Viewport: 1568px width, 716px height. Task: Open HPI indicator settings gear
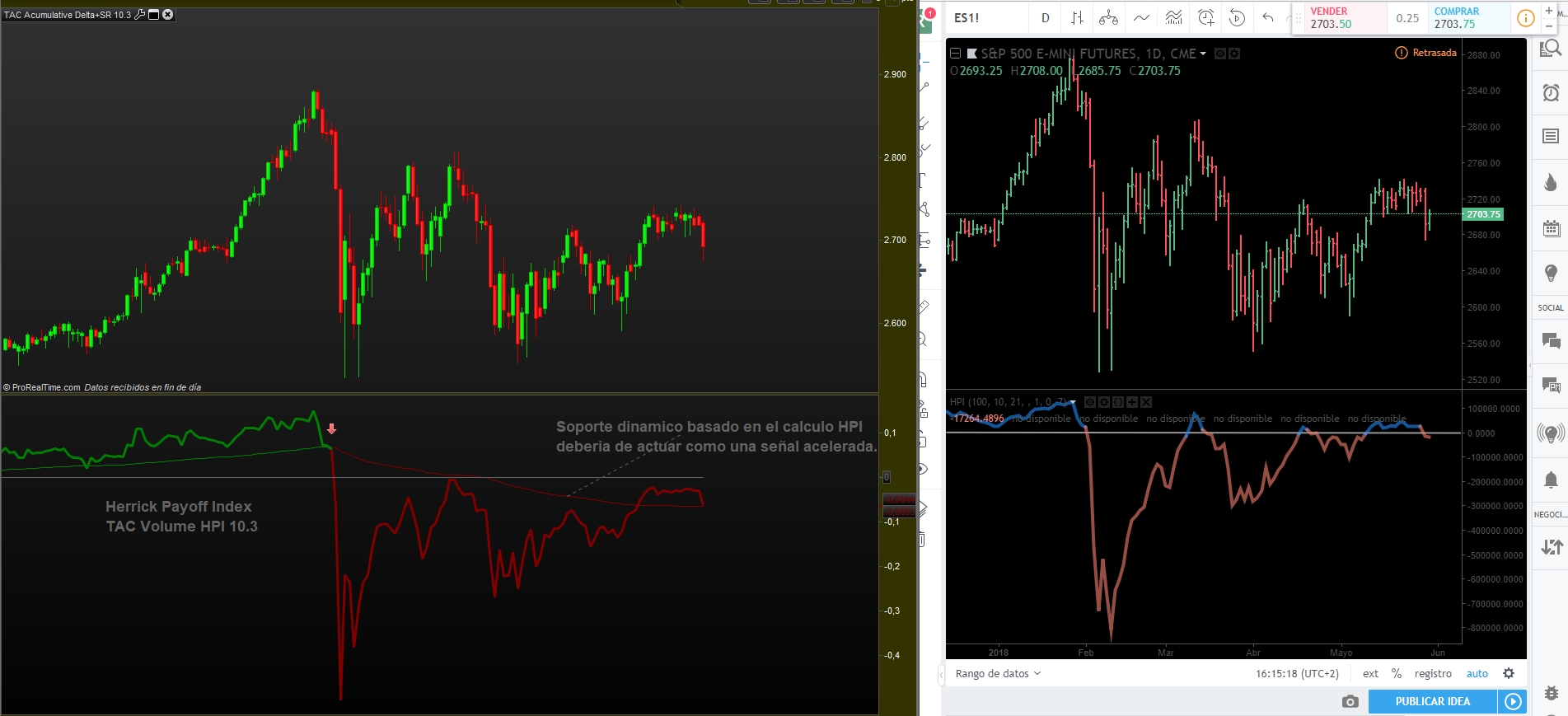tap(1104, 402)
